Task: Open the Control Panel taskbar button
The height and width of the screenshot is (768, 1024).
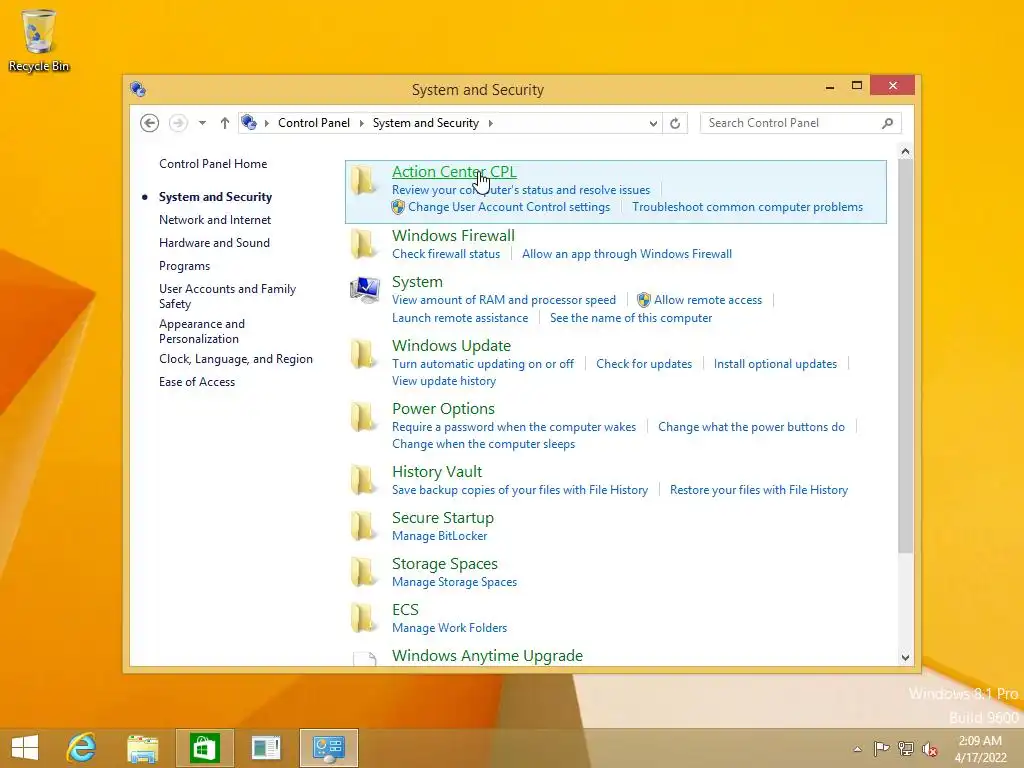Action: click(x=328, y=748)
